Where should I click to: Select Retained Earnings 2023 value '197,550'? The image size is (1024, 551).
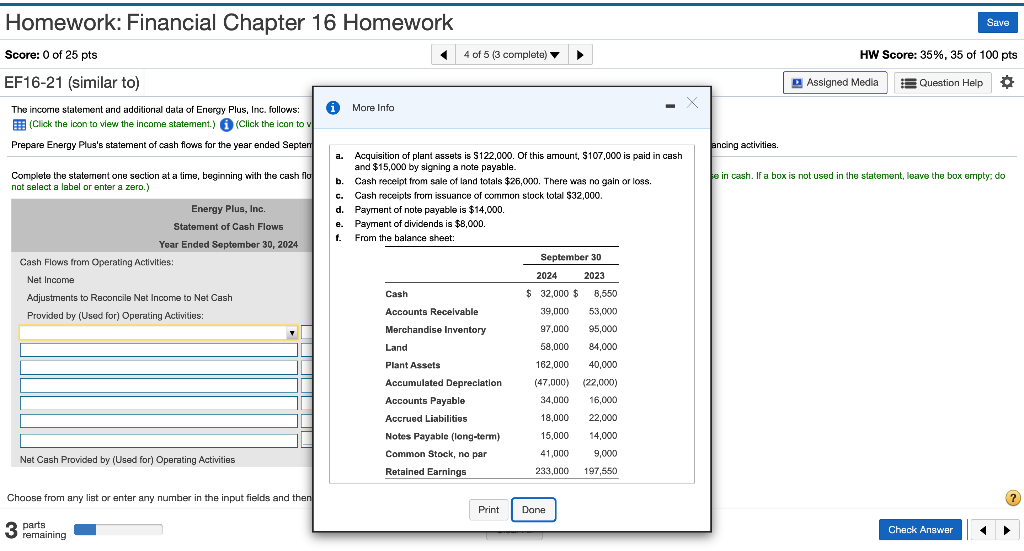601,471
